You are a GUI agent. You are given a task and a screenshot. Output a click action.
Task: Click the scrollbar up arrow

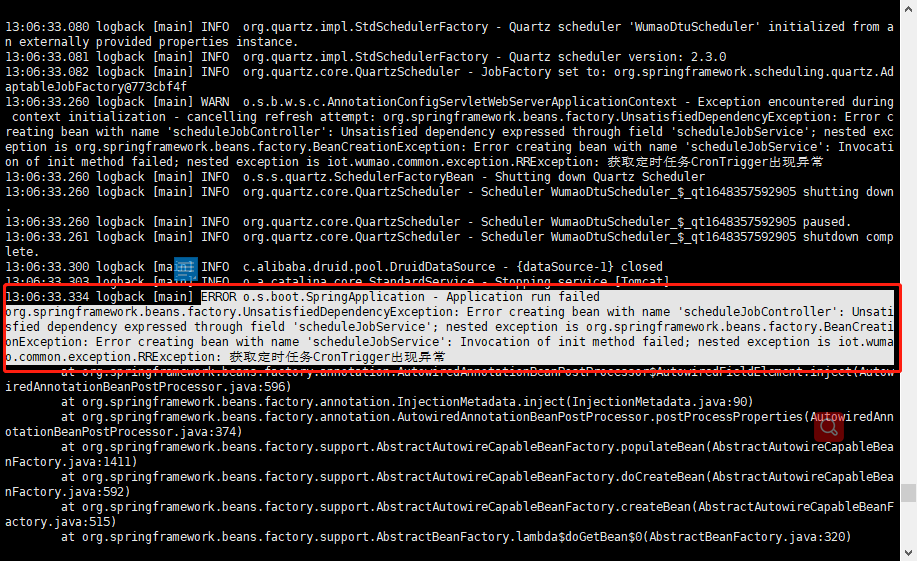[908, 8]
